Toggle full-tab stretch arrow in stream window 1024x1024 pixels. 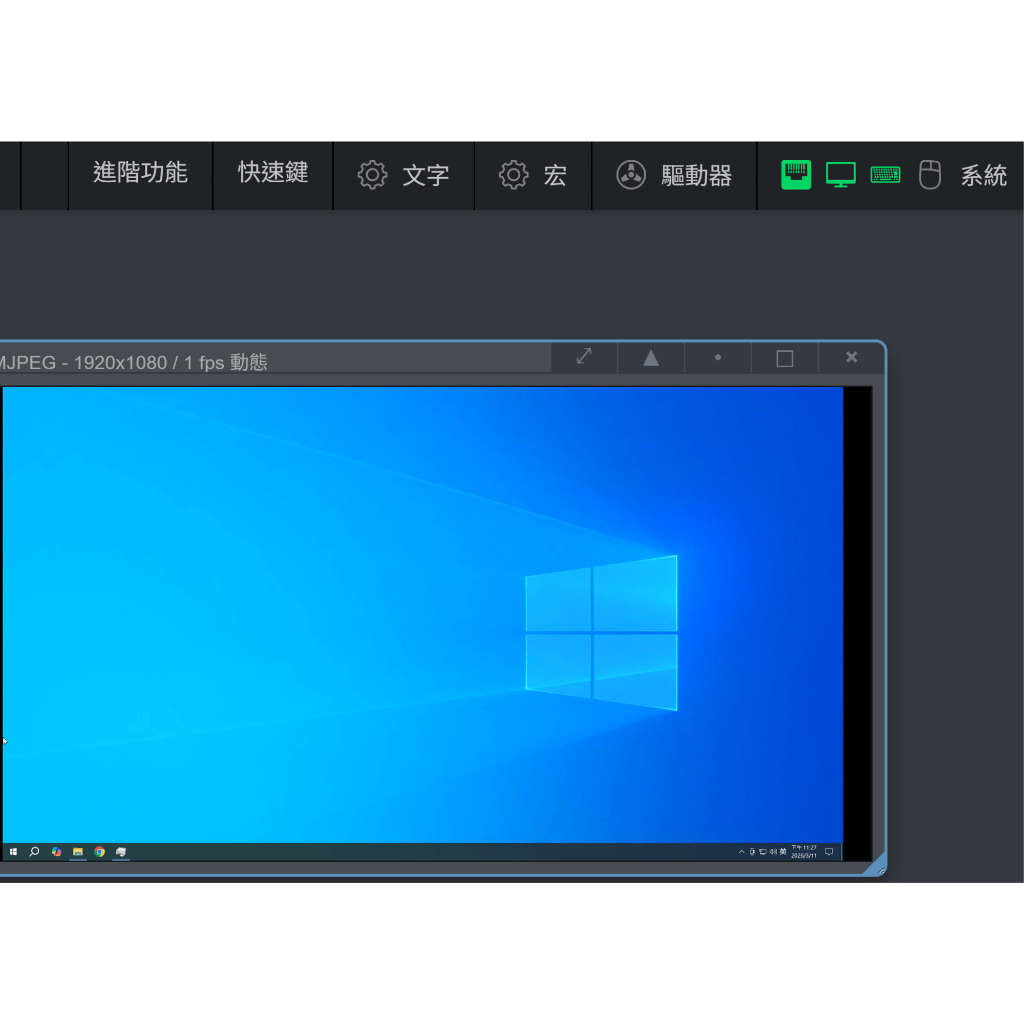tap(584, 357)
